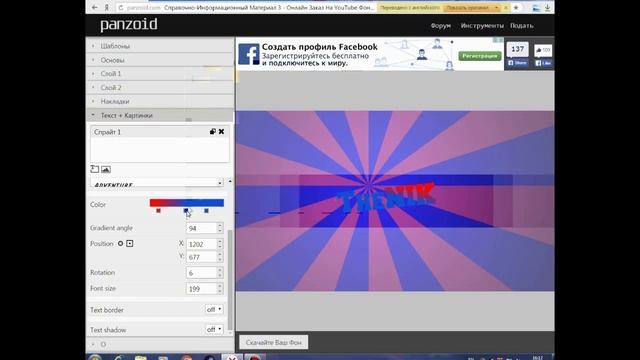Click the Gradient angle stepper arrows
Viewport: 640px width, 360px height.
coord(220,228)
